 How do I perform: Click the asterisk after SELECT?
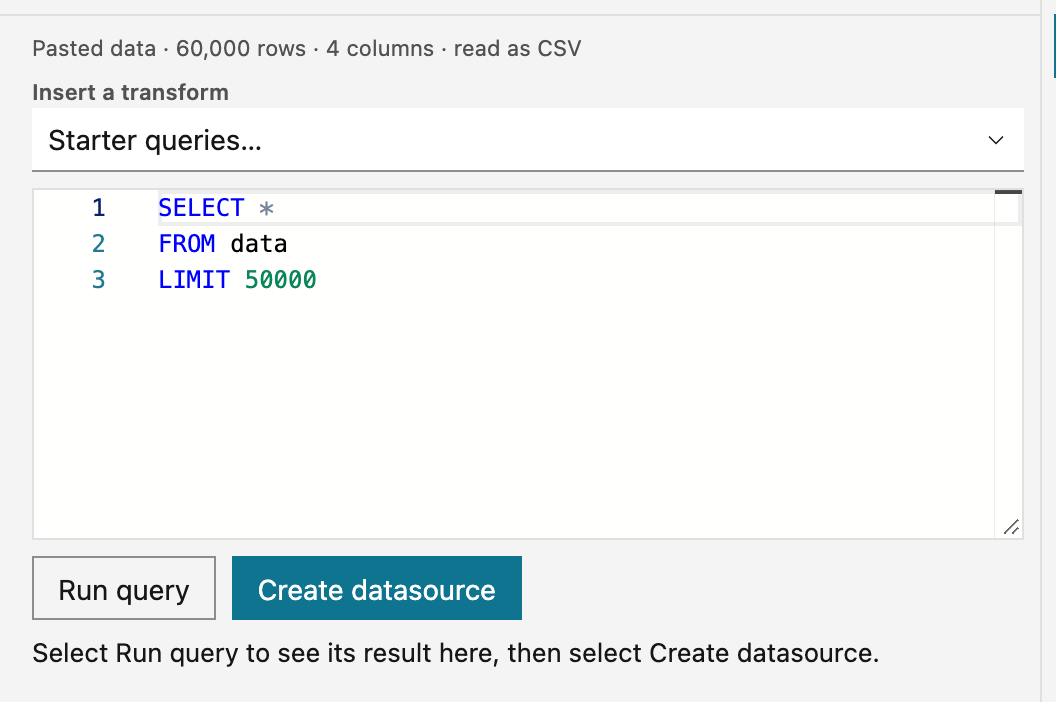[266, 208]
